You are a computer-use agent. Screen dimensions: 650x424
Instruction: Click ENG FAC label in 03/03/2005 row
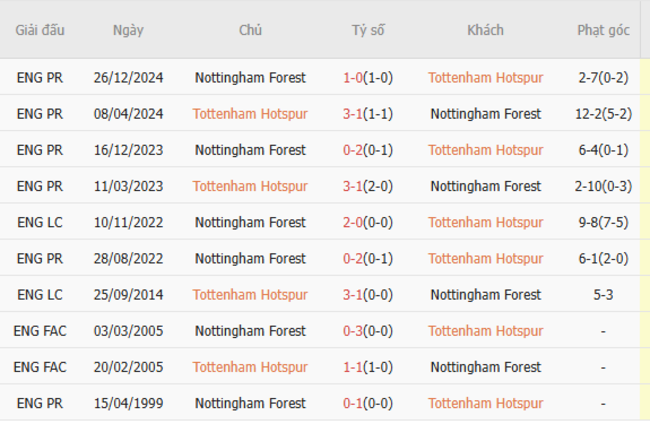[40, 331]
